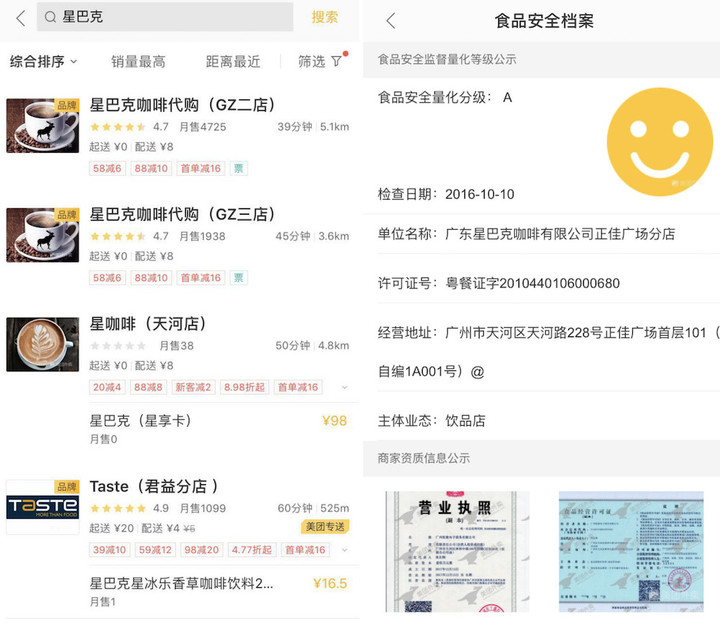Tap the ¥16.5 price
The width and height of the screenshot is (720, 624).
[x=330, y=584]
